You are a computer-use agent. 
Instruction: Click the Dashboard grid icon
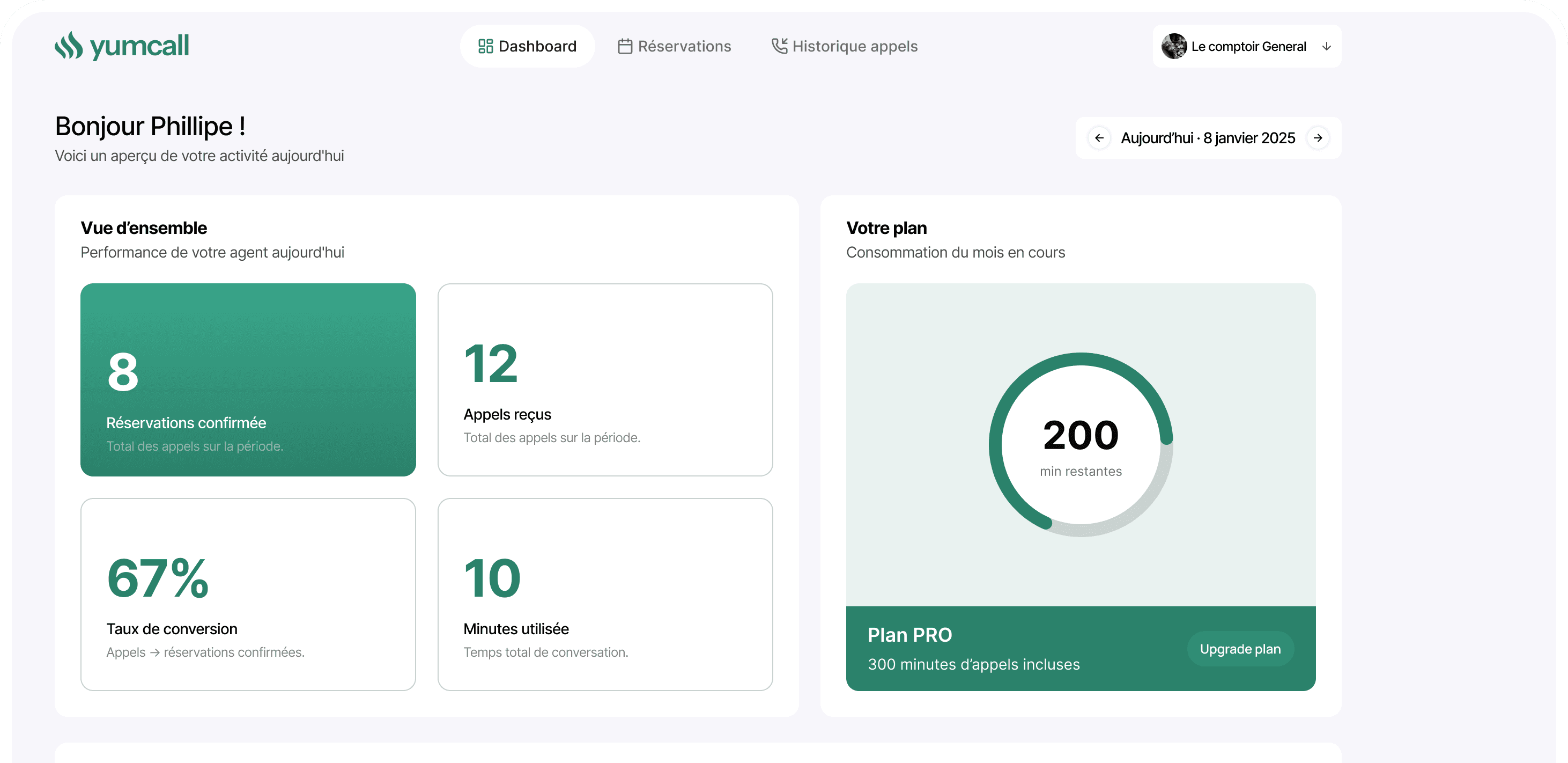[485, 46]
